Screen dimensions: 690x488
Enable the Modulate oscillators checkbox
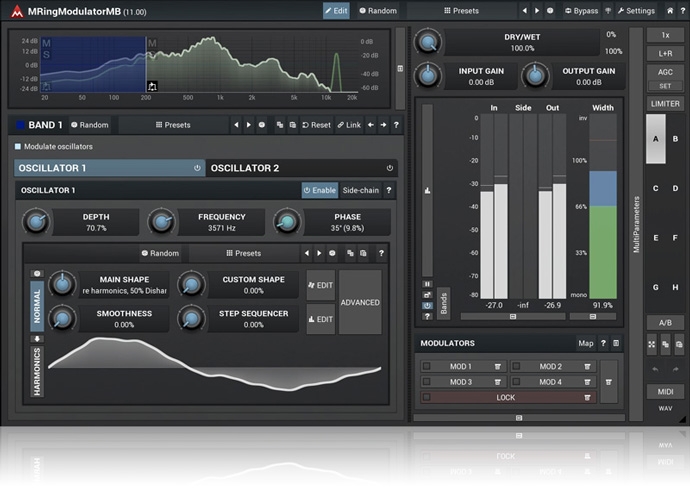[x=18, y=146]
